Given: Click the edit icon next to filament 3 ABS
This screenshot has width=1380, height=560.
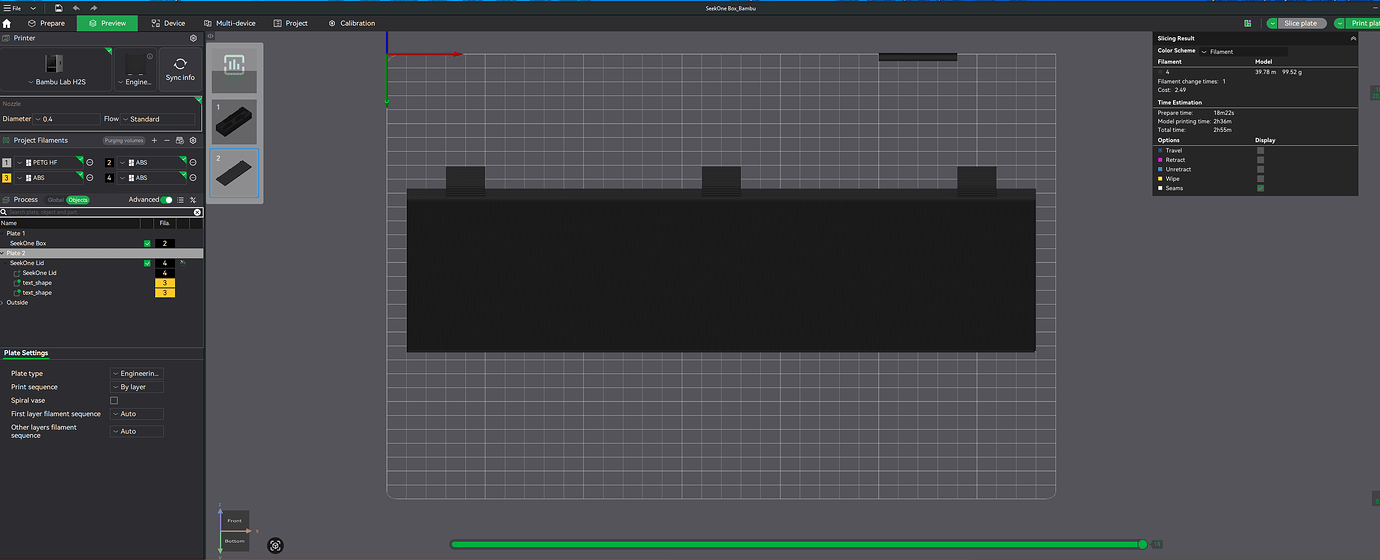Looking at the screenshot, I should coord(90,178).
